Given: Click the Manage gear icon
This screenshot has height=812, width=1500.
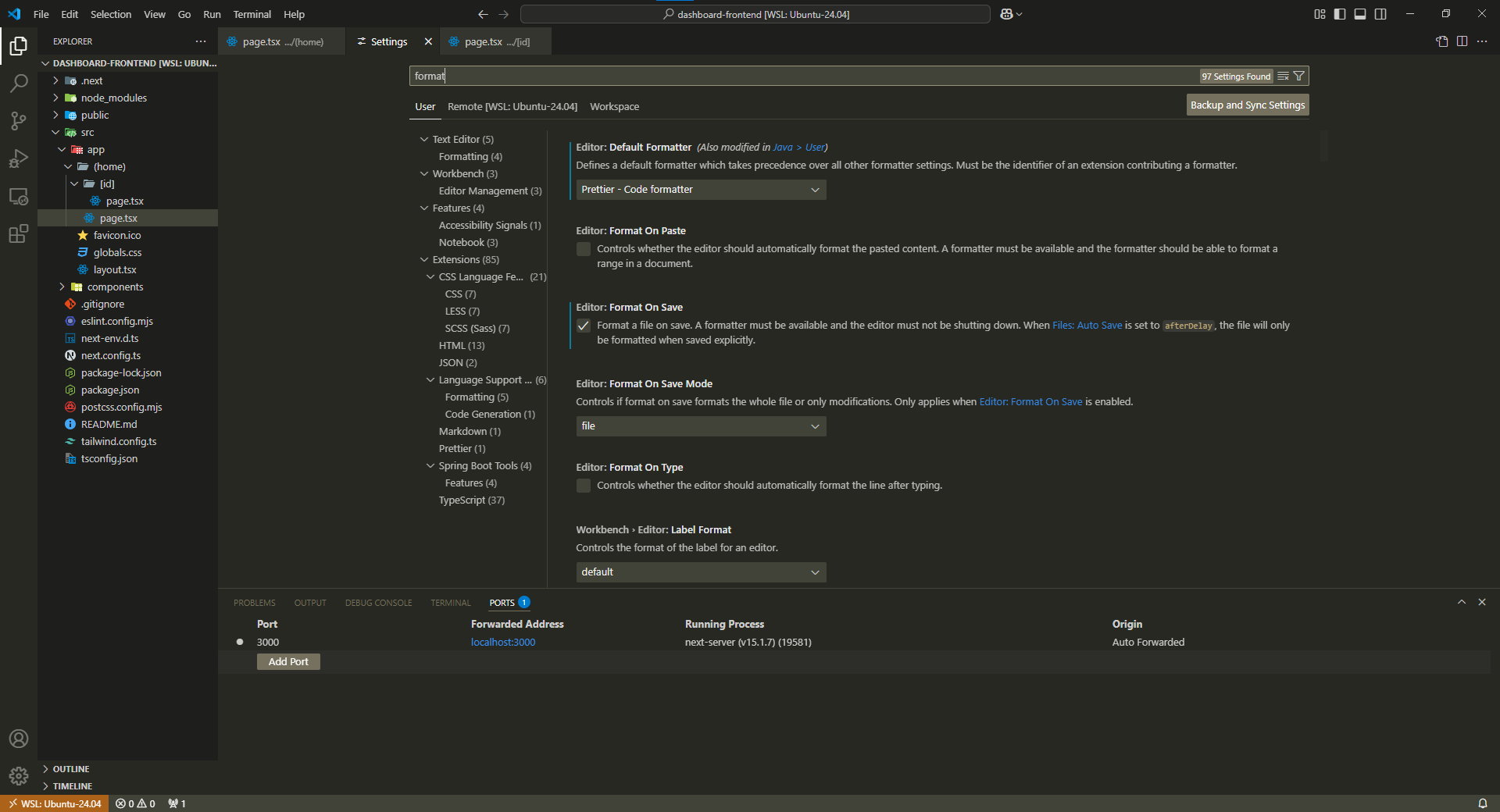Looking at the screenshot, I should click(x=19, y=776).
